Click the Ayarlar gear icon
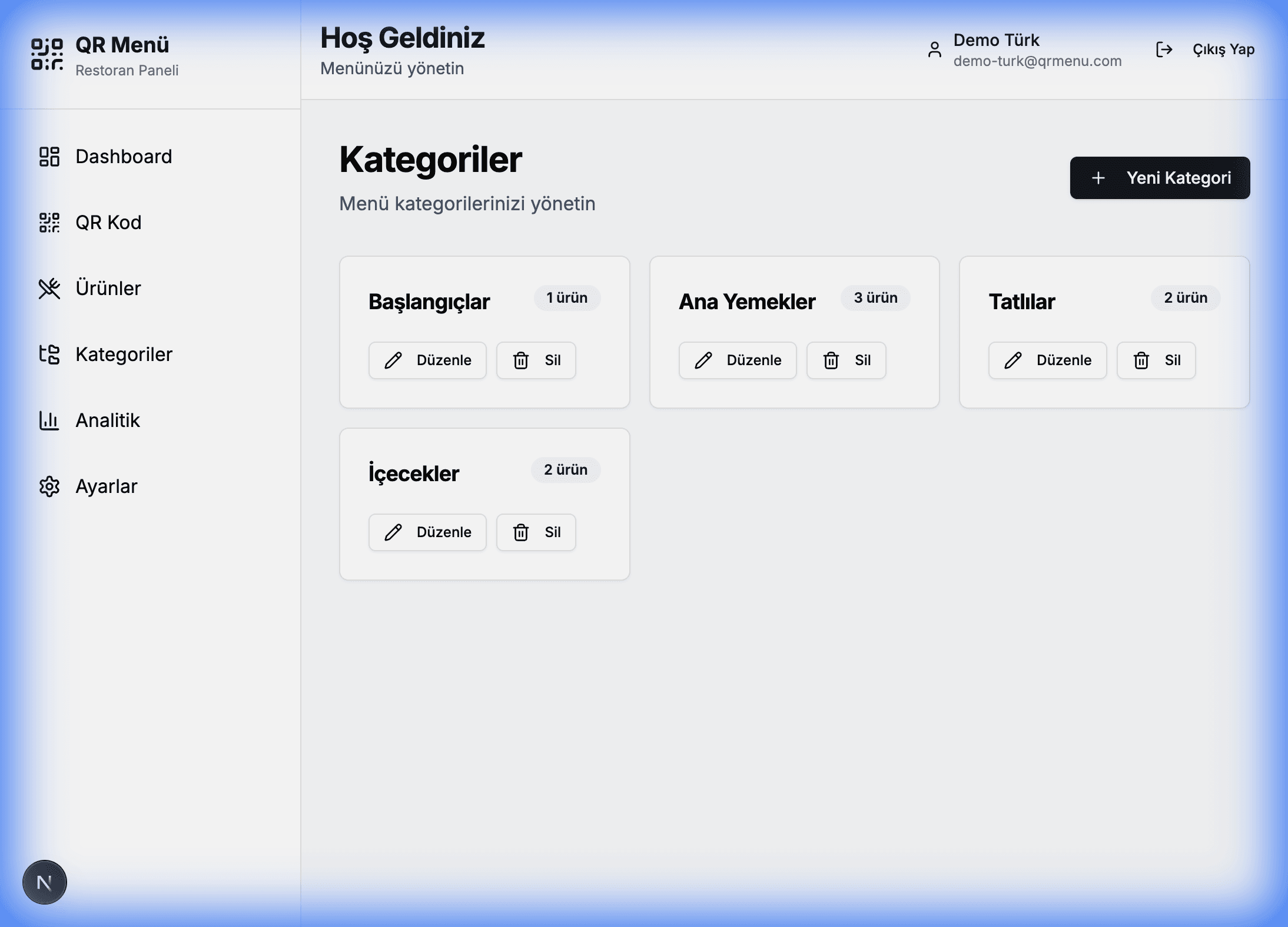This screenshot has height=927, width=1288. click(x=49, y=486)
